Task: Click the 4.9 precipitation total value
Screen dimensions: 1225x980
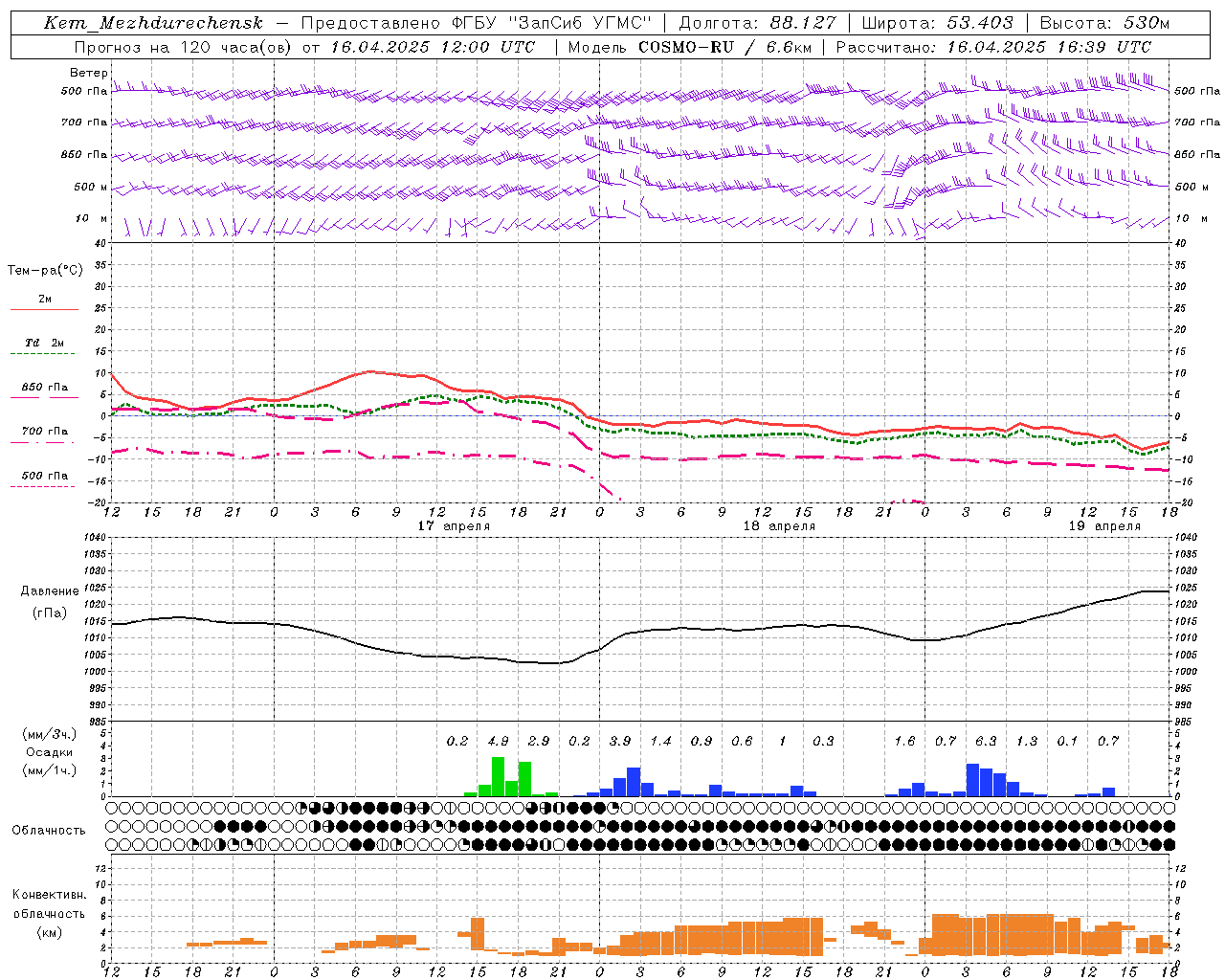Action: (499, 741)
